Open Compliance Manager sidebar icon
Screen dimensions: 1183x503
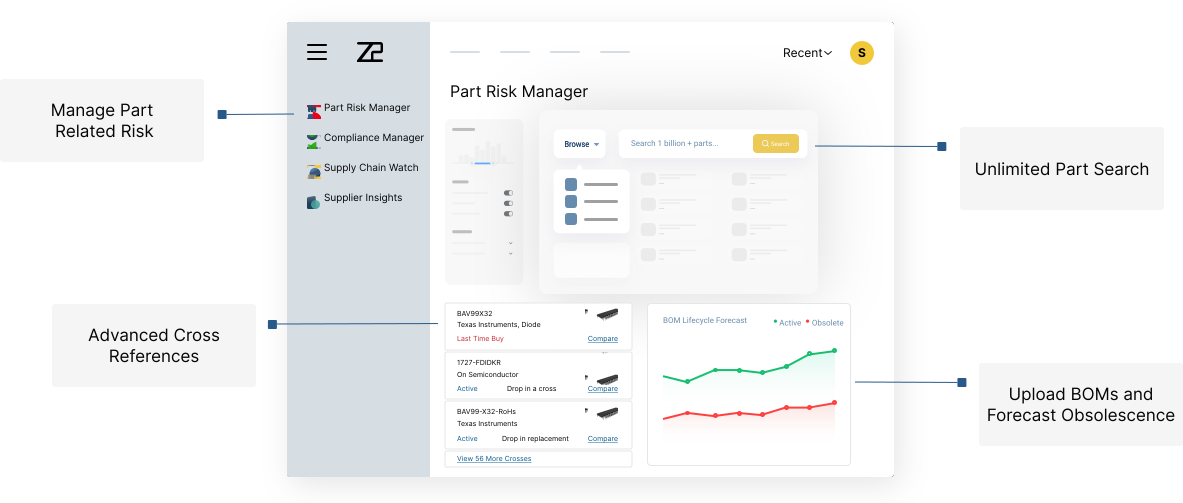tap(314, 141)
